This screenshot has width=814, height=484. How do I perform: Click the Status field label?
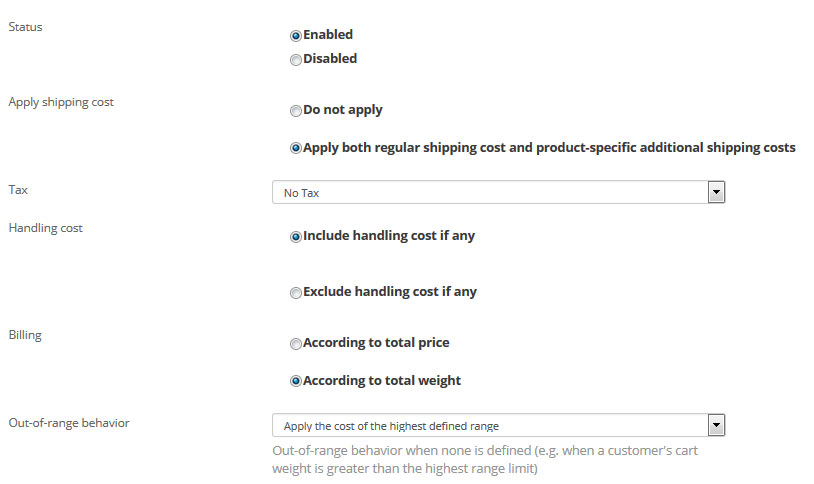25,27
